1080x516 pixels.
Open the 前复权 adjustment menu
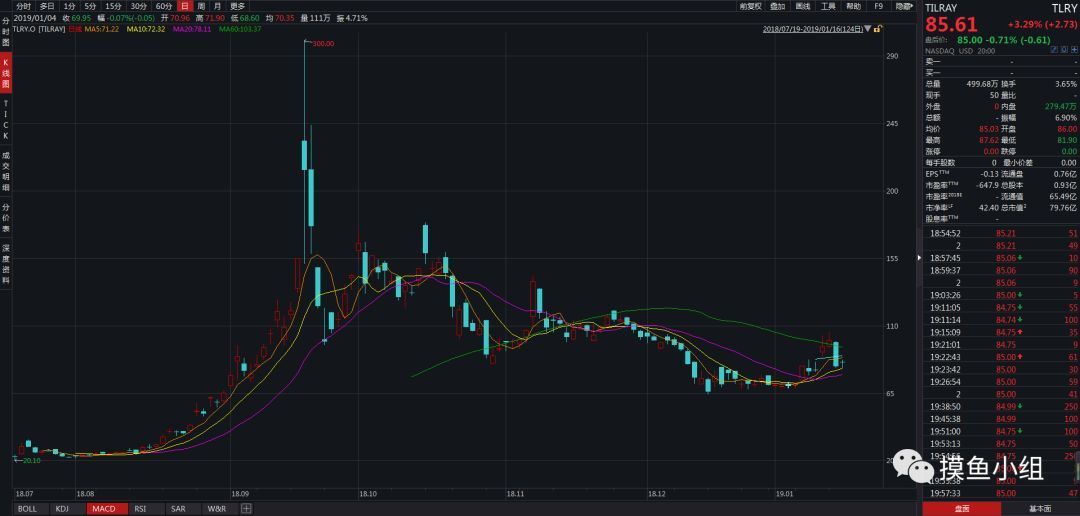coord(750,6)
